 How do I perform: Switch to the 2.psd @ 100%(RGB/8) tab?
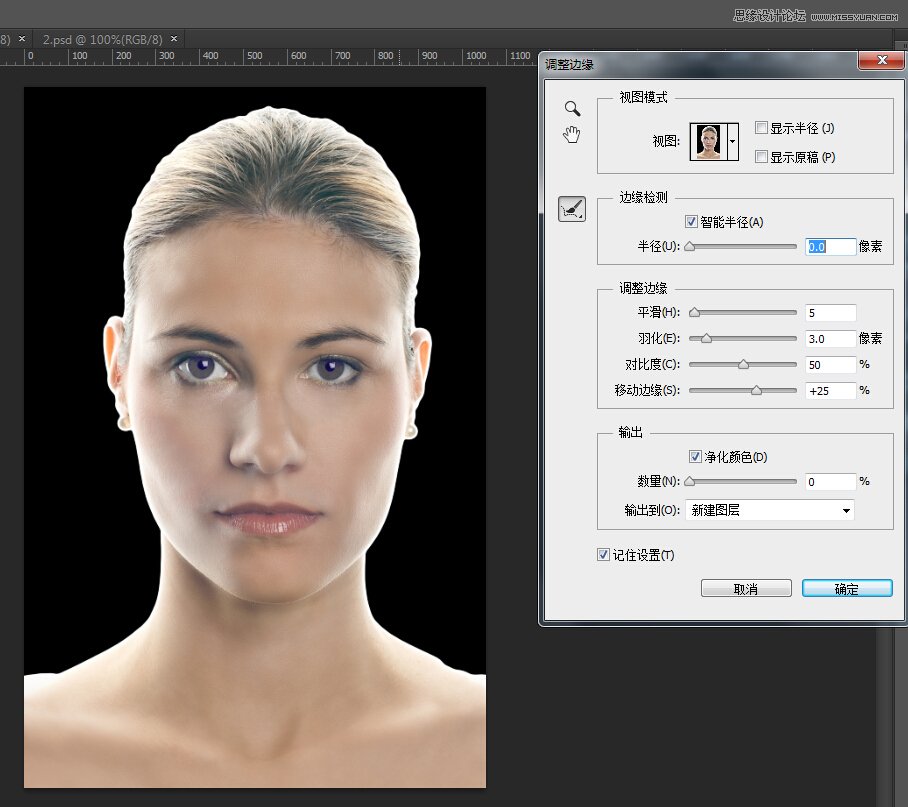pos(102,39)
